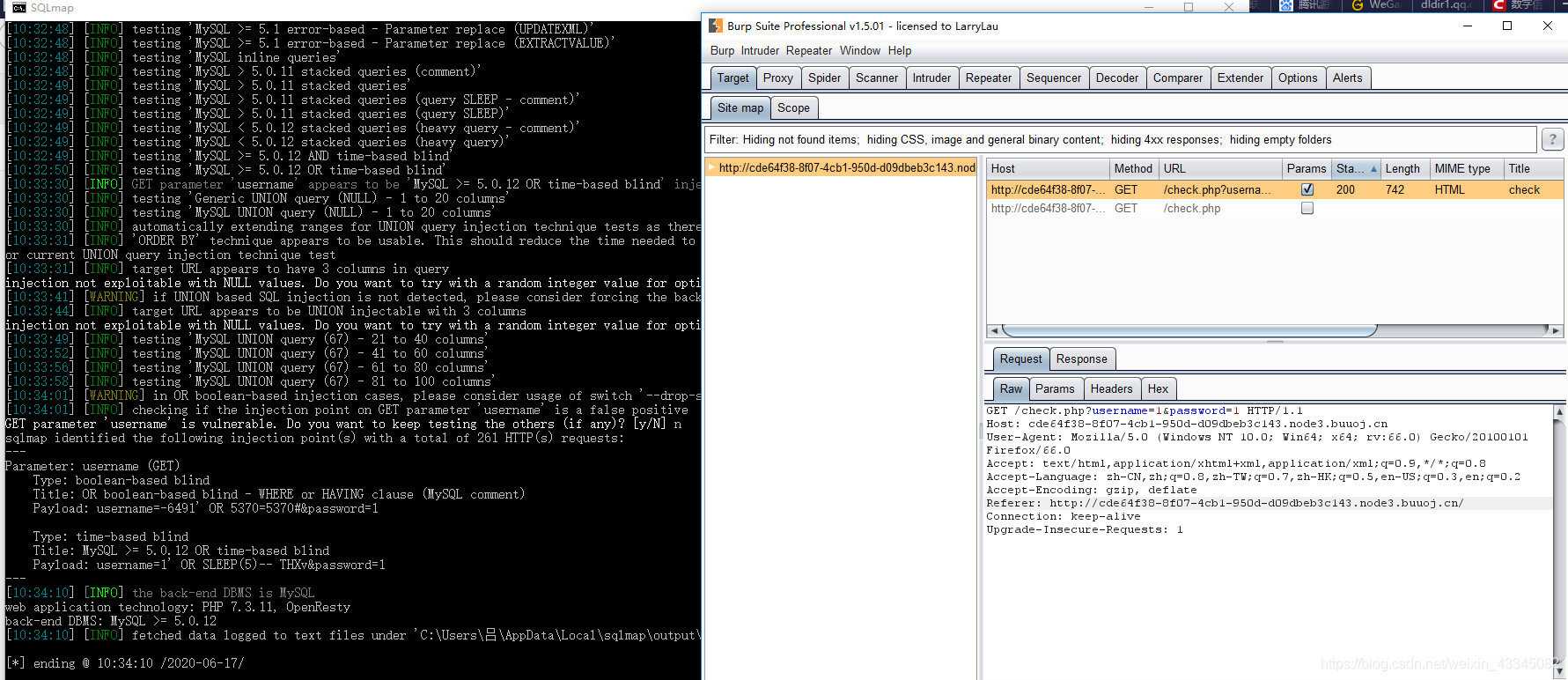
Task: Show the Hex request view
Action: [x=1158, y=388]
